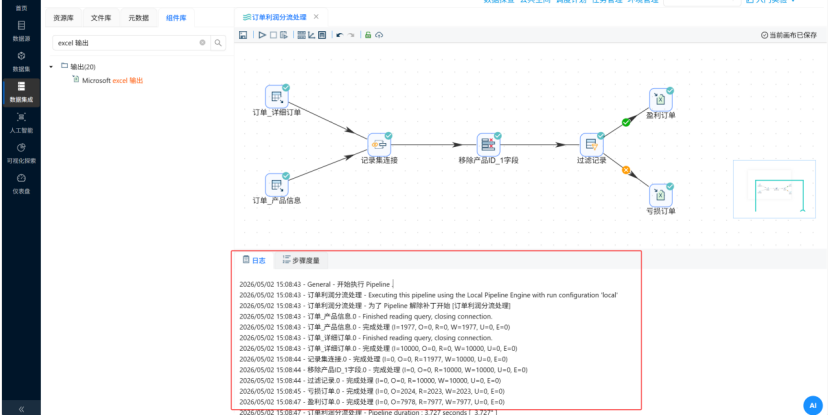830x415 pixels.
Task: Select the 过滤记录 filter node
Action: (591, 144)
